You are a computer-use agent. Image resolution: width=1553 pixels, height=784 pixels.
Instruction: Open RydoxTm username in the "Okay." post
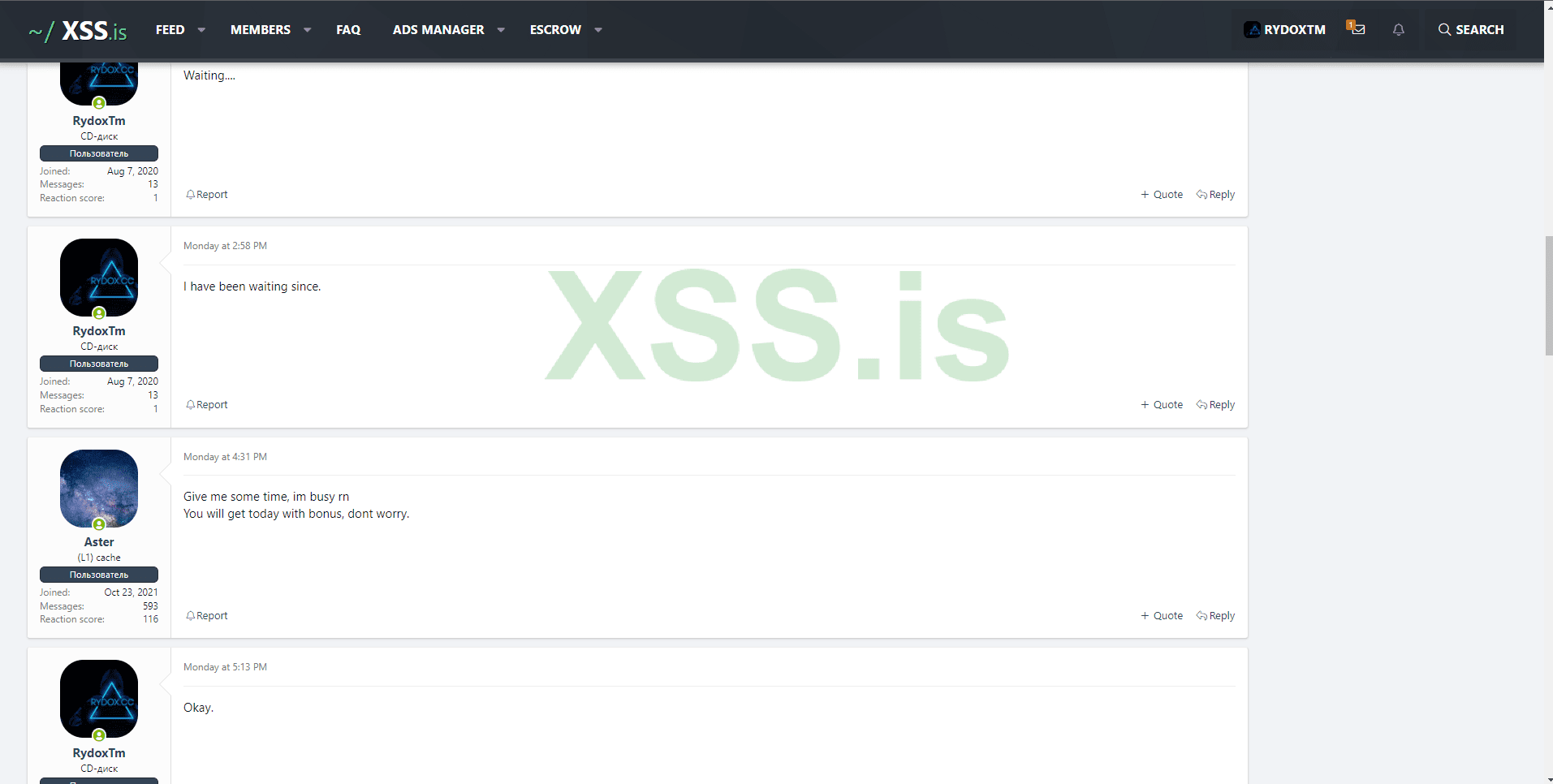[x=99, y=753]
